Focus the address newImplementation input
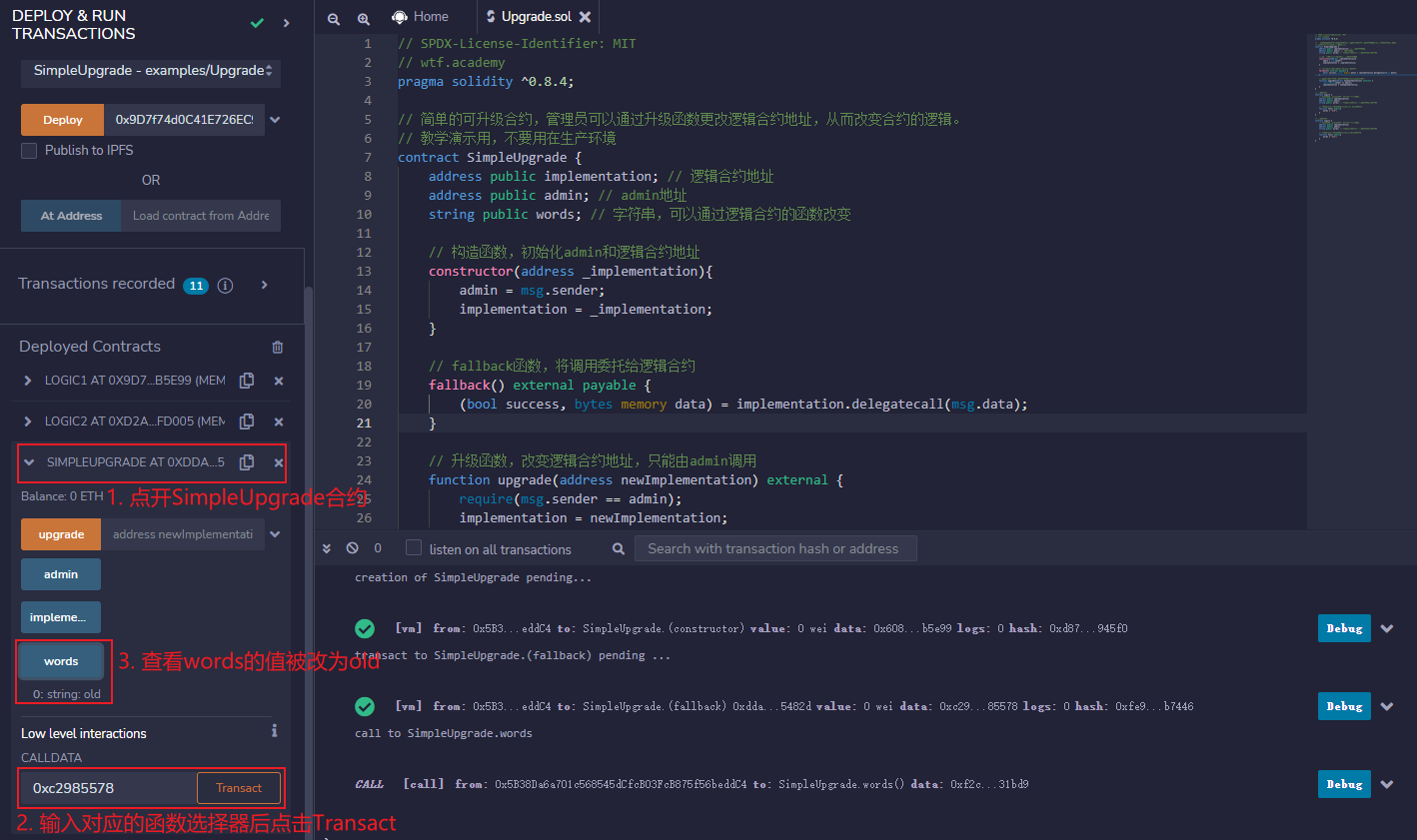The image size is (1417, 840). (x=183, y=534)
